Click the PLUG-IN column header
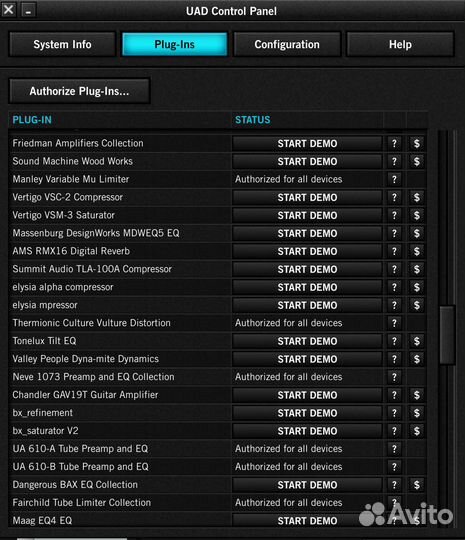 32,120
